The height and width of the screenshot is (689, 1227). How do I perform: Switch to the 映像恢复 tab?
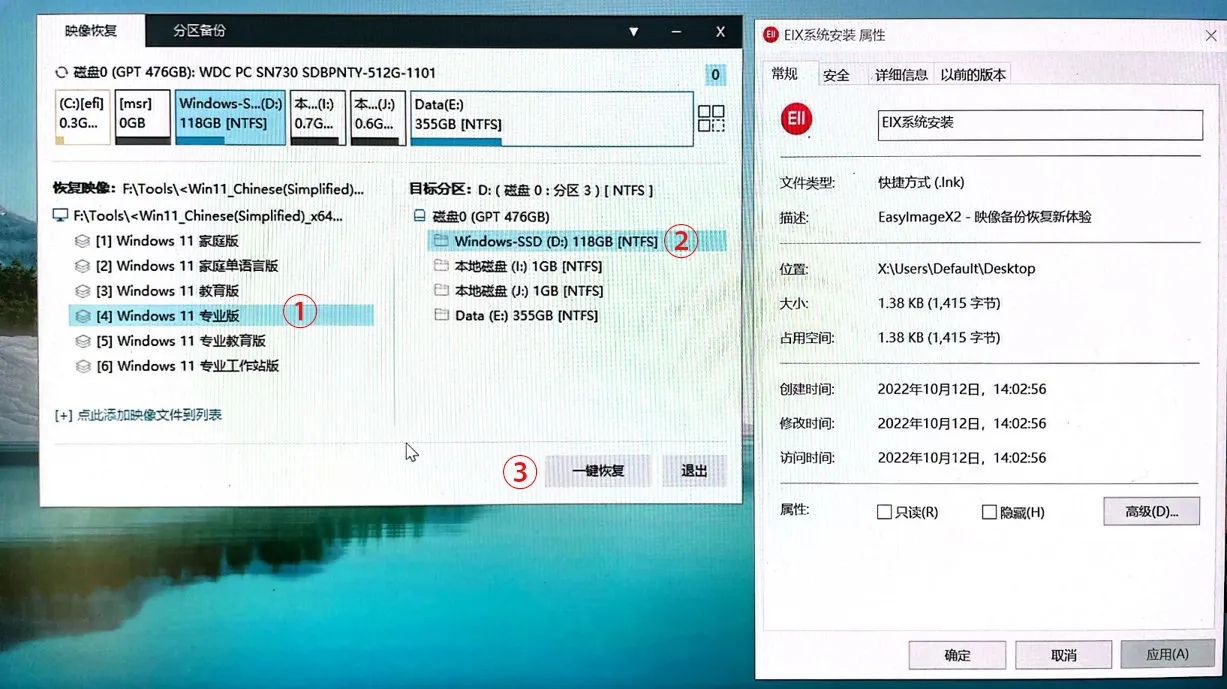click(91, 31)
